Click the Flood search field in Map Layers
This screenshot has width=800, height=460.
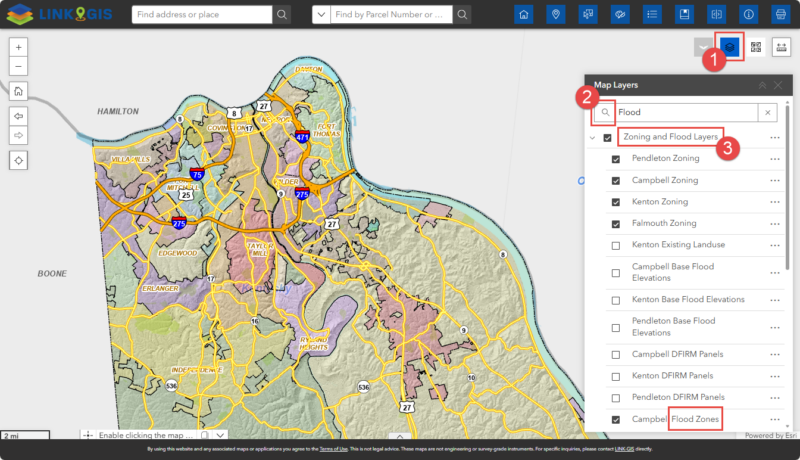687,112
